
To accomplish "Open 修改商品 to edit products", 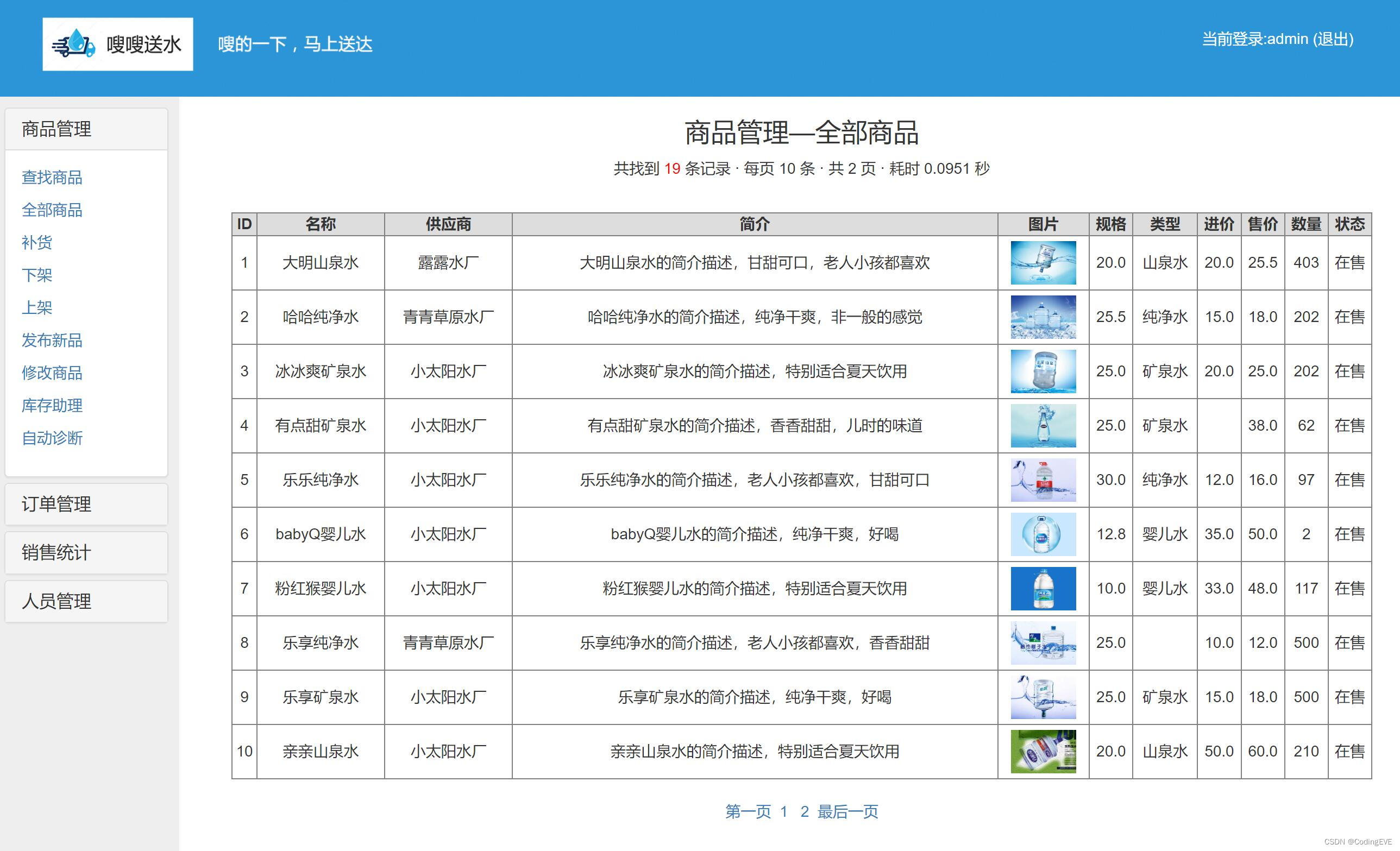I will click(52, 373).
